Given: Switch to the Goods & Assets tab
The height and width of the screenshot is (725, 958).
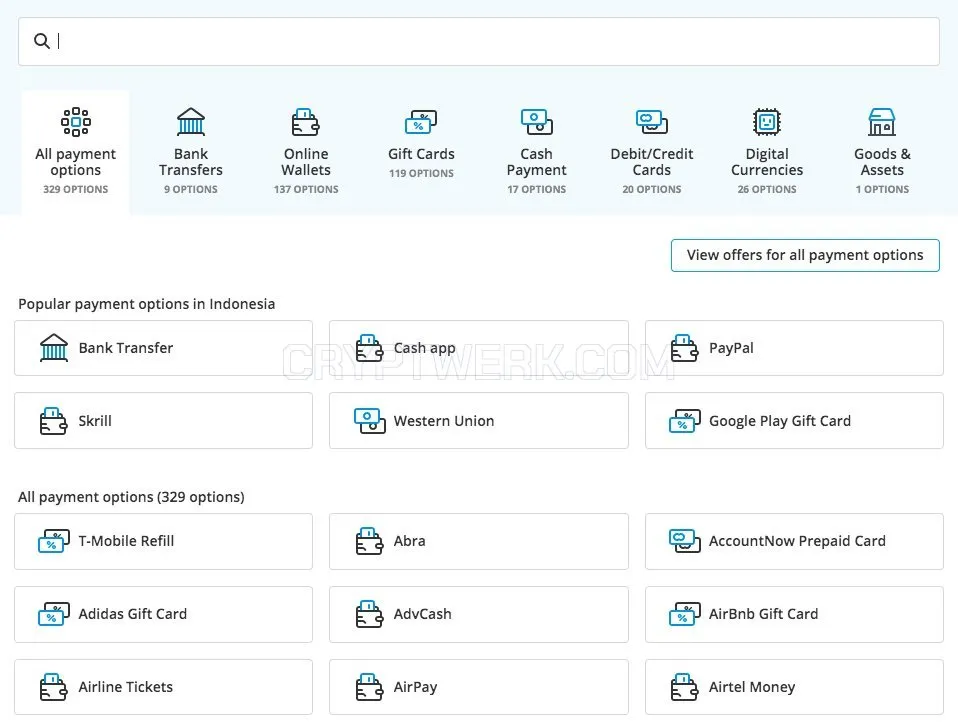Looking at the screenshot, I should point(882,152).
